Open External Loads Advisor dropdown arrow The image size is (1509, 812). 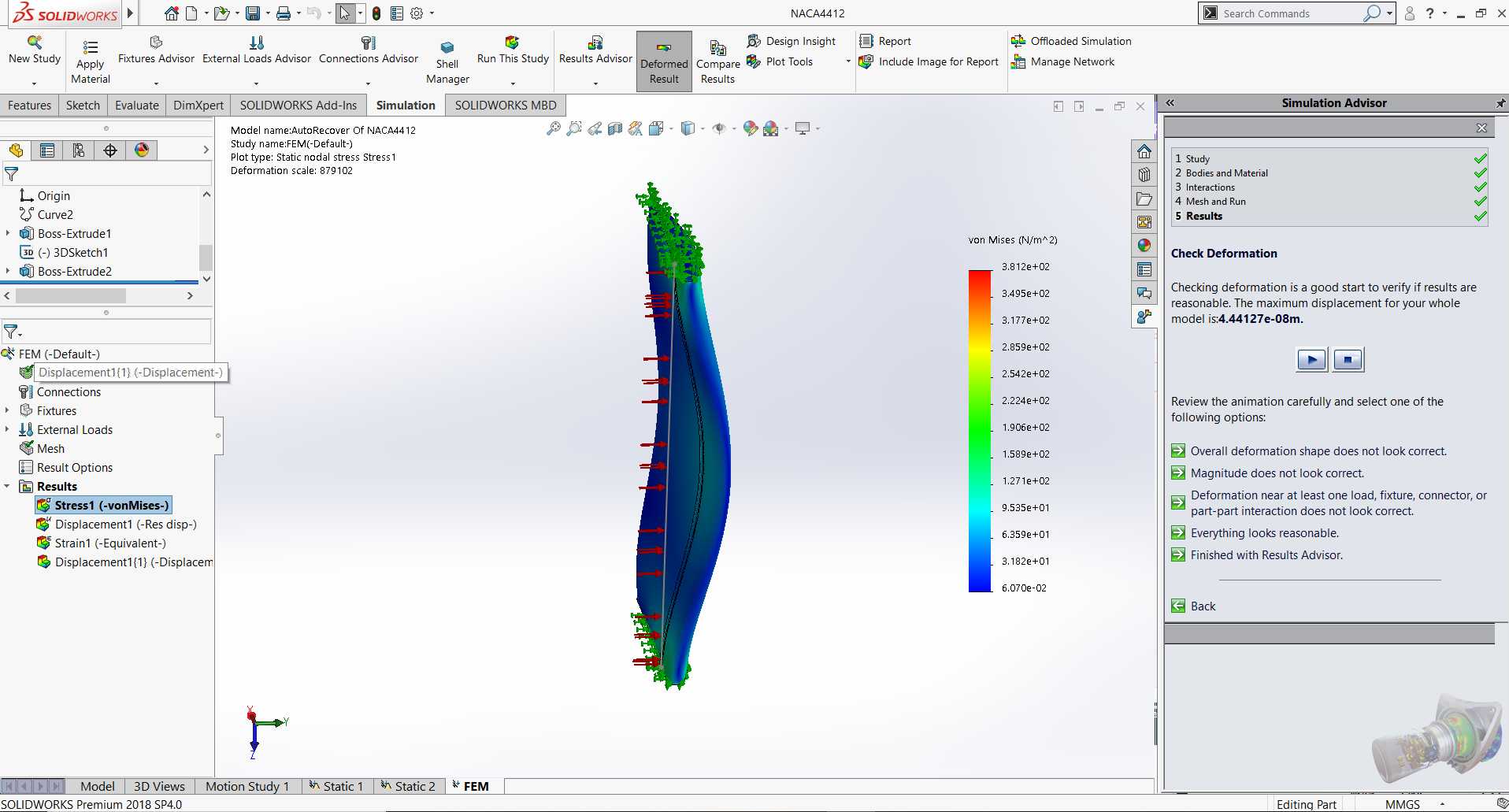click(257, 83)
